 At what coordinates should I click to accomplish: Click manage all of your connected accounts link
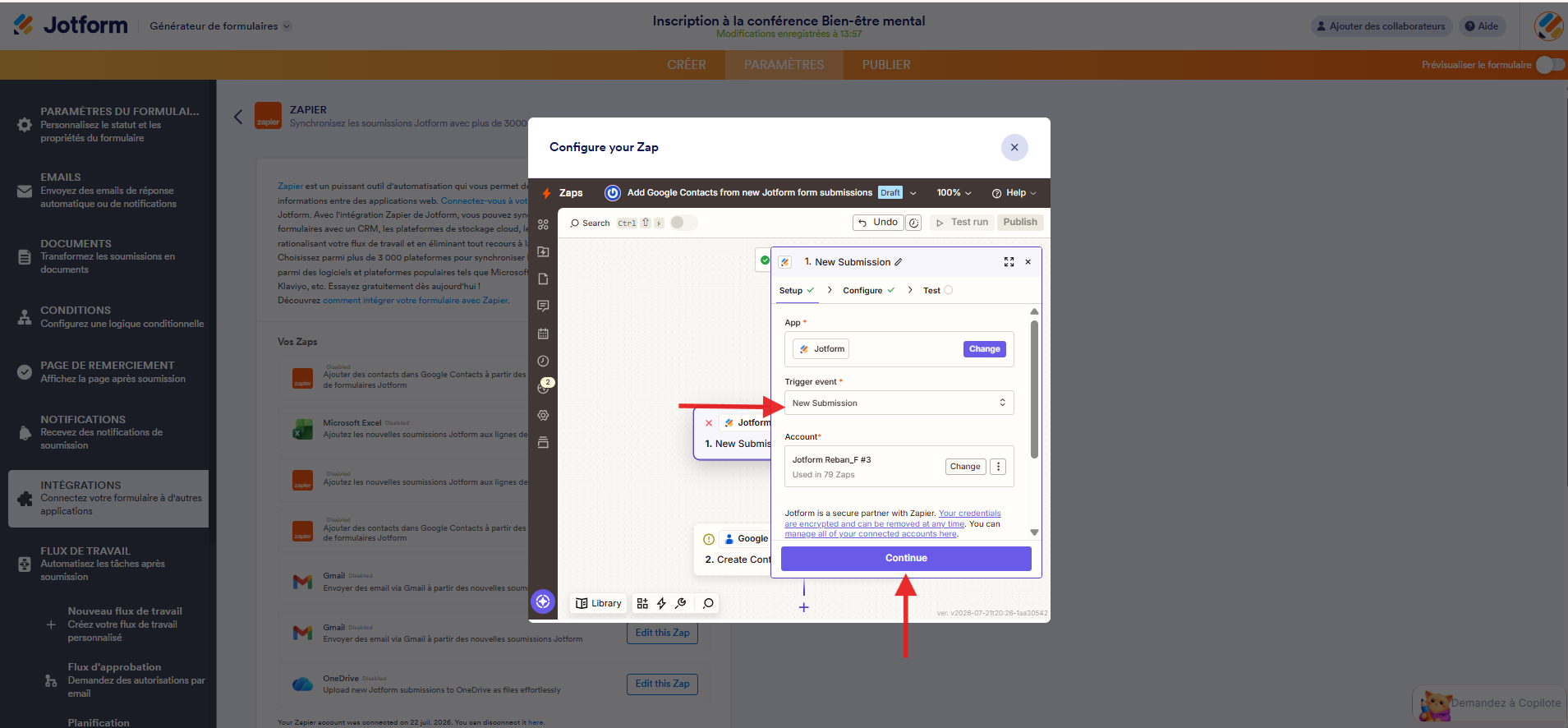pyautogui.click(x=871, y=534)
